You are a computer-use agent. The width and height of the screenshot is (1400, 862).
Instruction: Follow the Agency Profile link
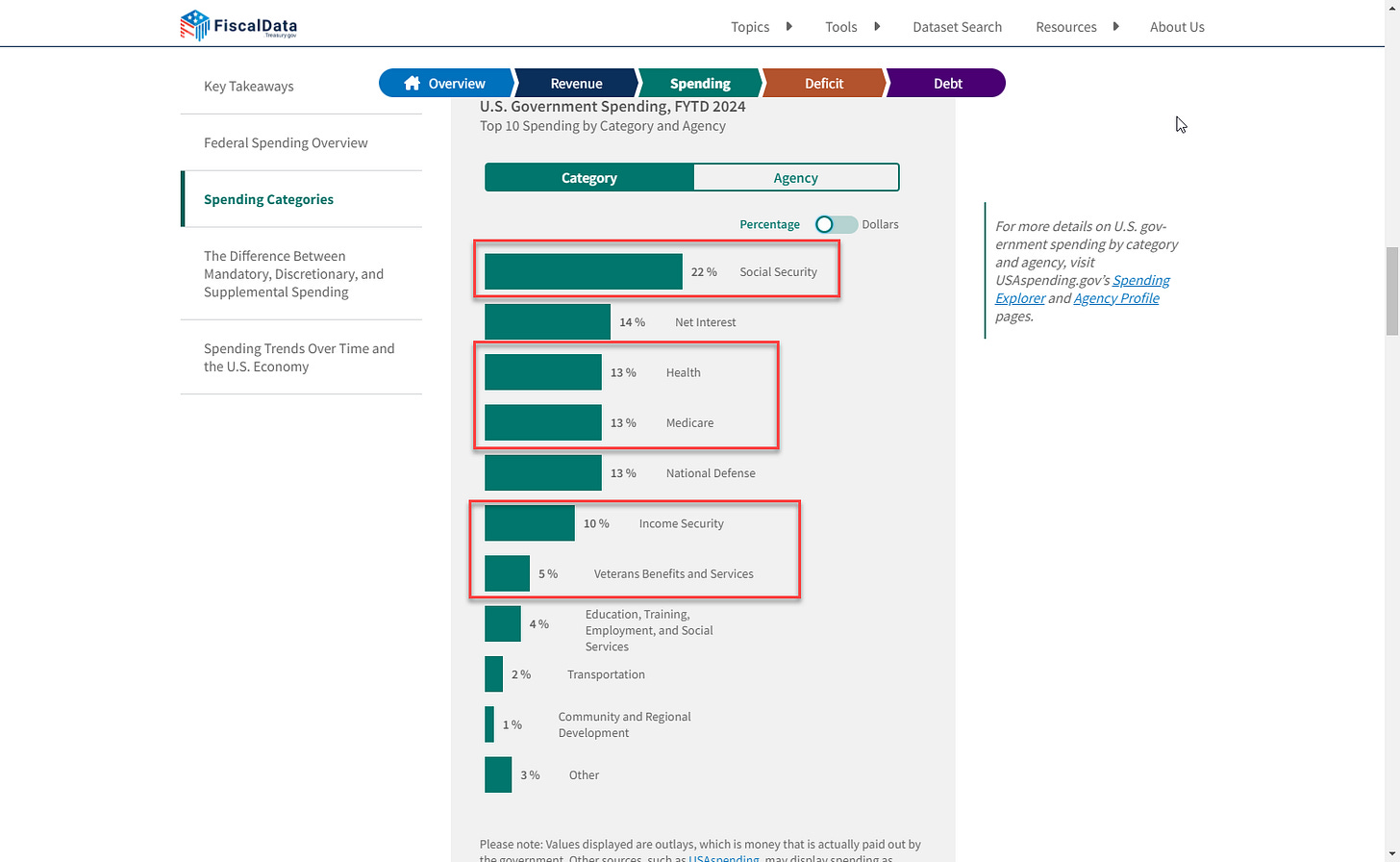coord(1116,298)
